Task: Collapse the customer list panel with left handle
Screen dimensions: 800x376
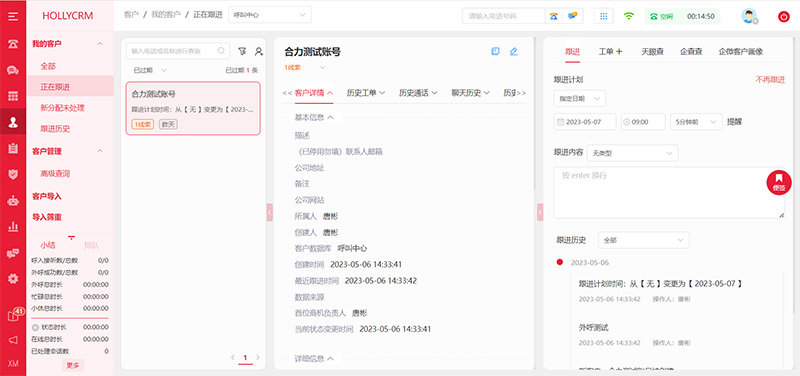Action: pyautogui.click(x=269, y=212)
